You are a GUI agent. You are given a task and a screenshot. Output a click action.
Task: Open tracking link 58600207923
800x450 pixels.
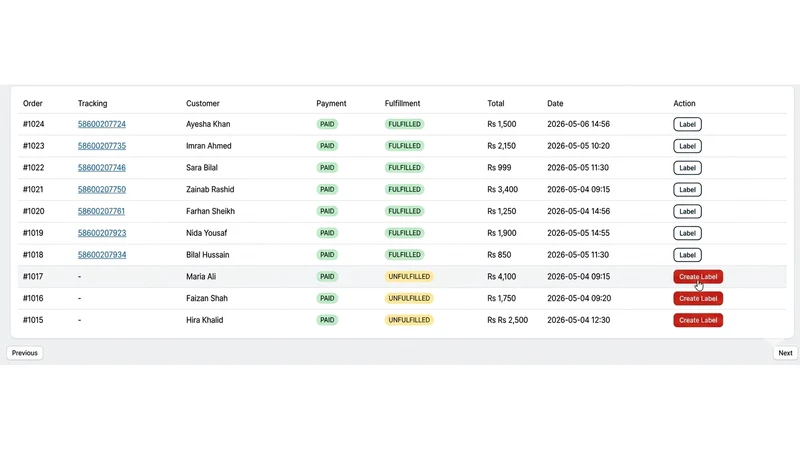[x=102, y=233]
